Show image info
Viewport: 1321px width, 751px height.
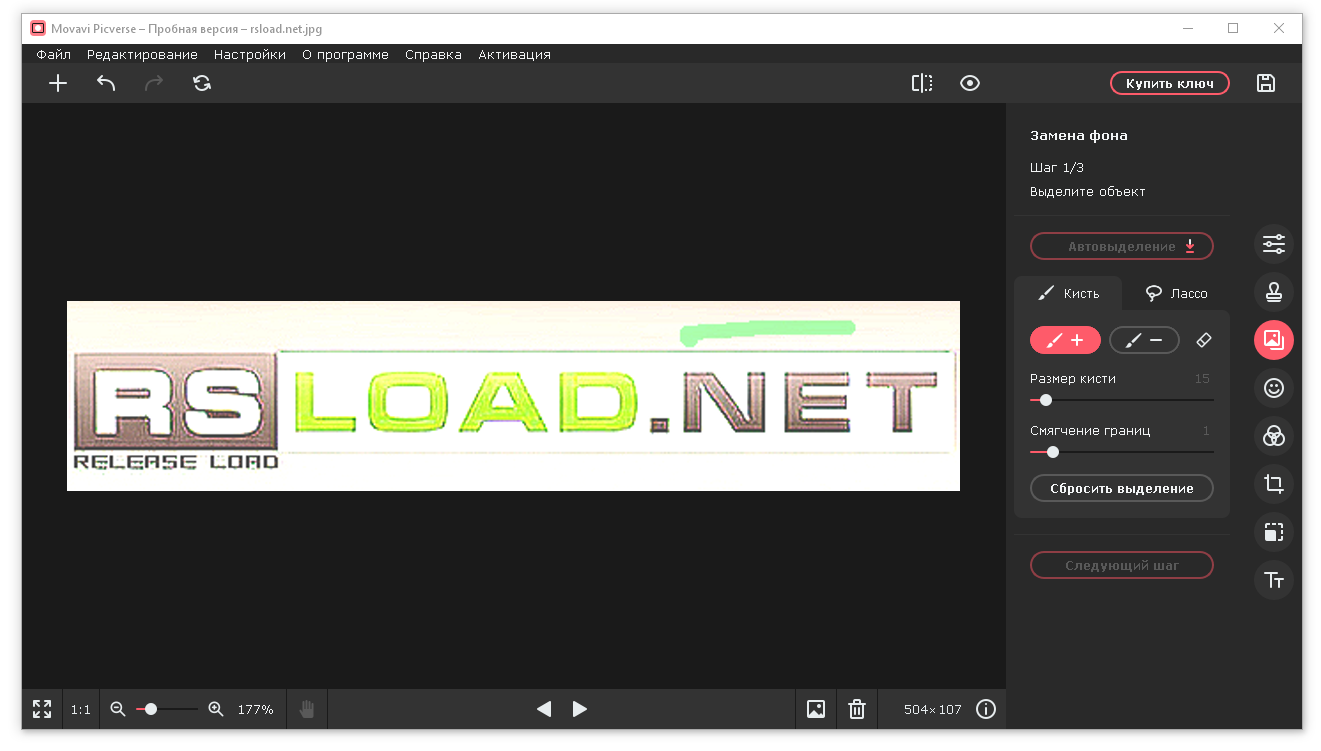pos(986,709)
